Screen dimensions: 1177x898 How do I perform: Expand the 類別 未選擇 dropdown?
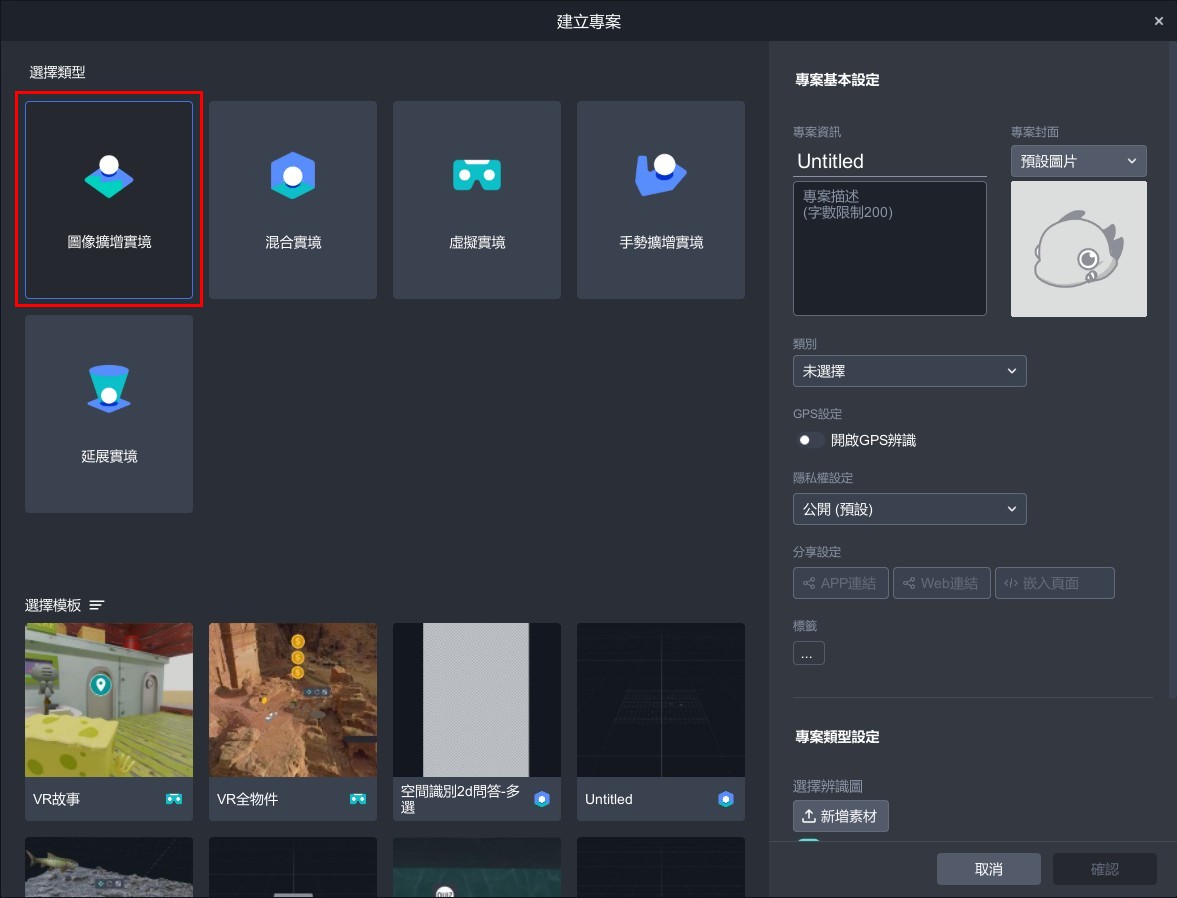click(909, 371)
